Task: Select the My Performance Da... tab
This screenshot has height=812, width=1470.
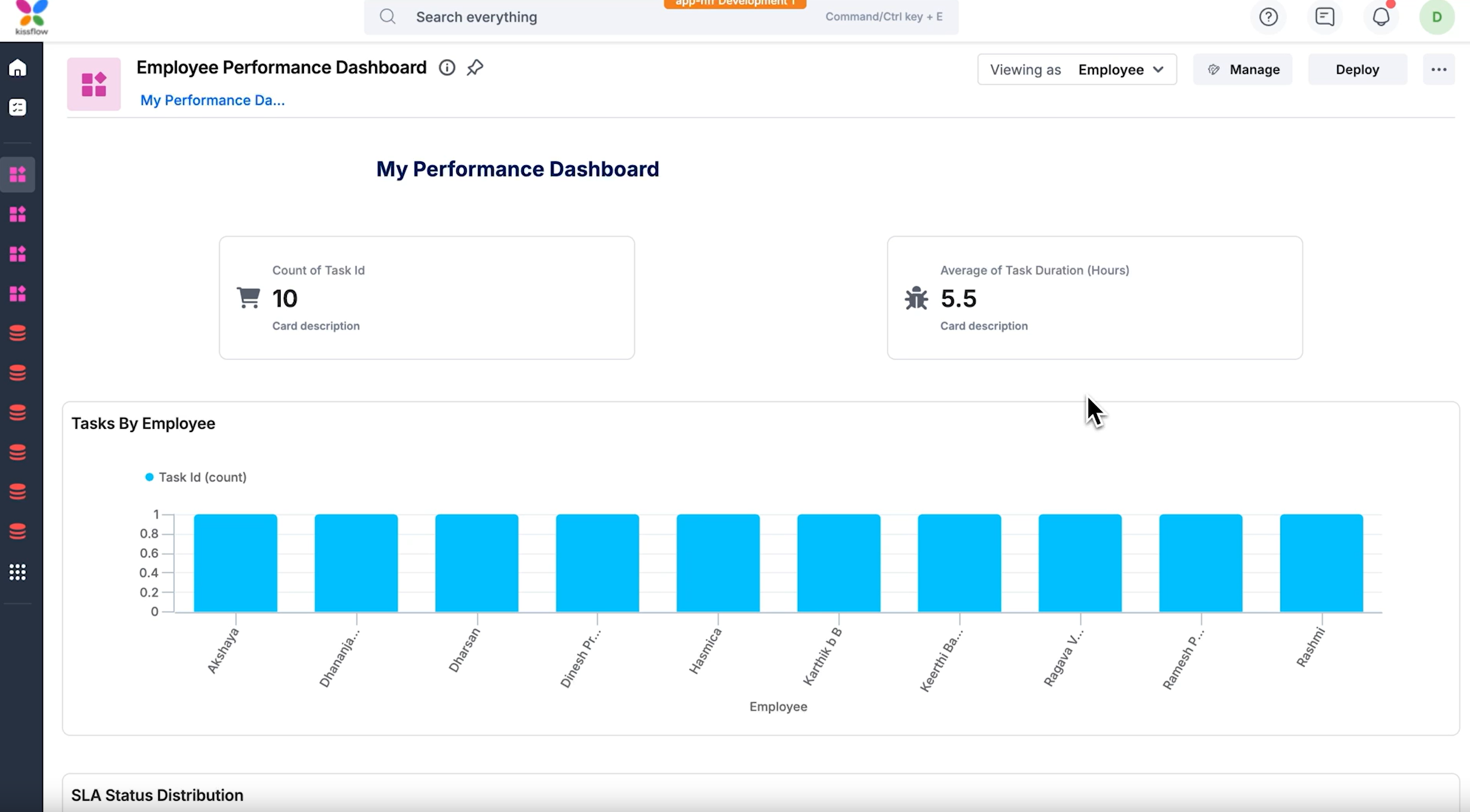Action: coord(212,100)
